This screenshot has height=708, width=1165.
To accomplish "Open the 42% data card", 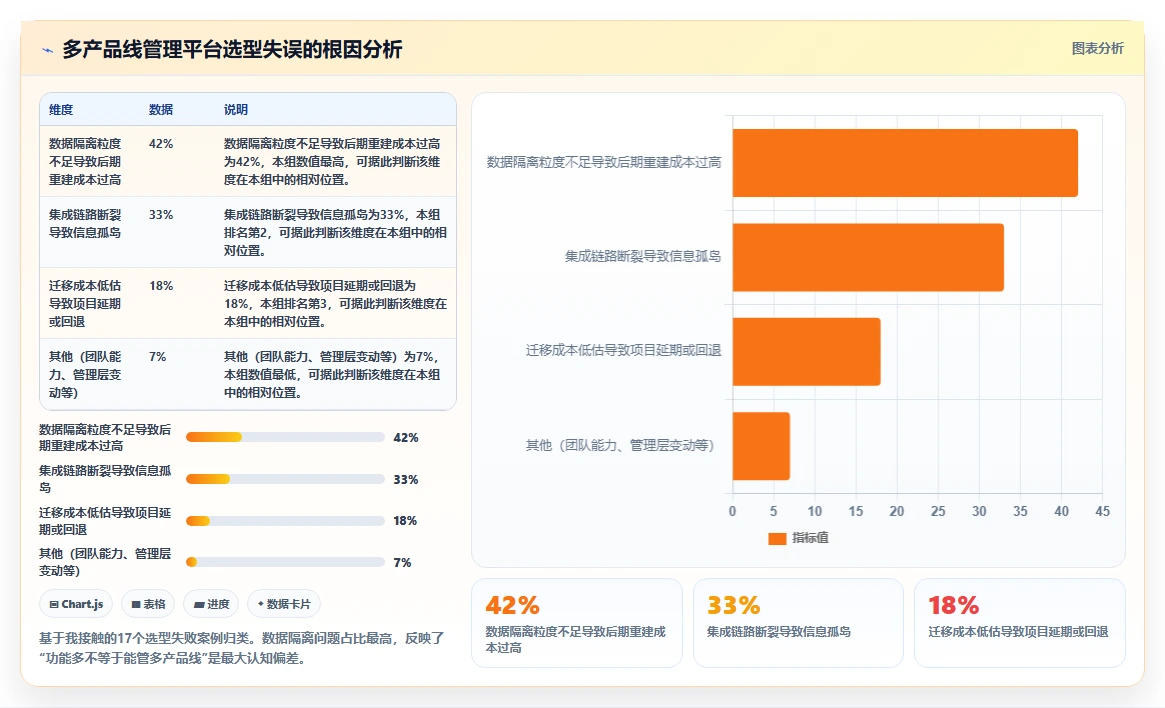I will [577, 623].
